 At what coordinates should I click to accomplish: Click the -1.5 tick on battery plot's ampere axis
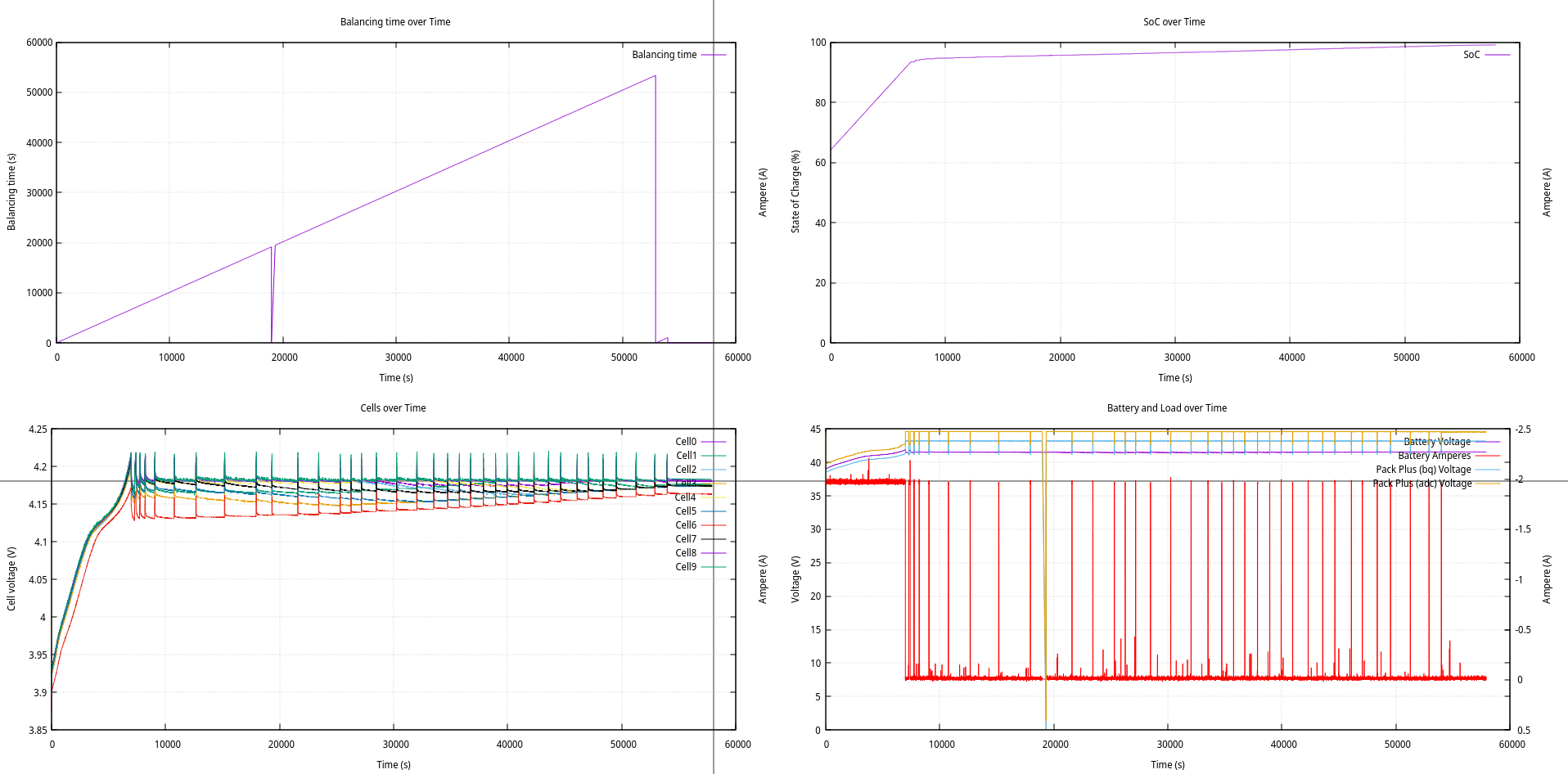point(1522,529)
